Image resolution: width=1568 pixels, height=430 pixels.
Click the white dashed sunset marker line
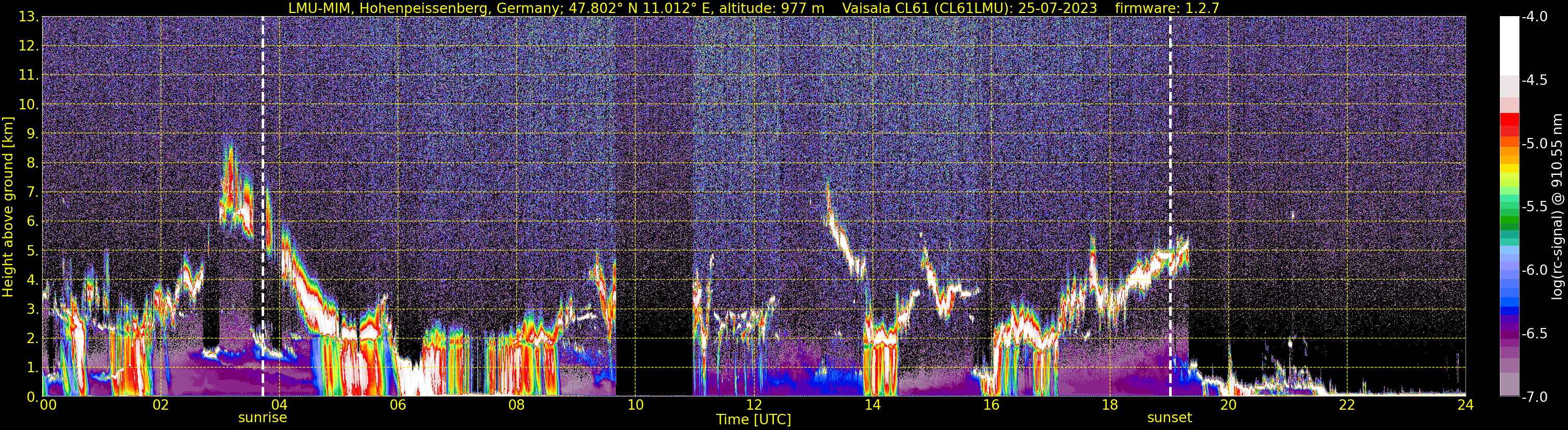[x=1170, y=207]
